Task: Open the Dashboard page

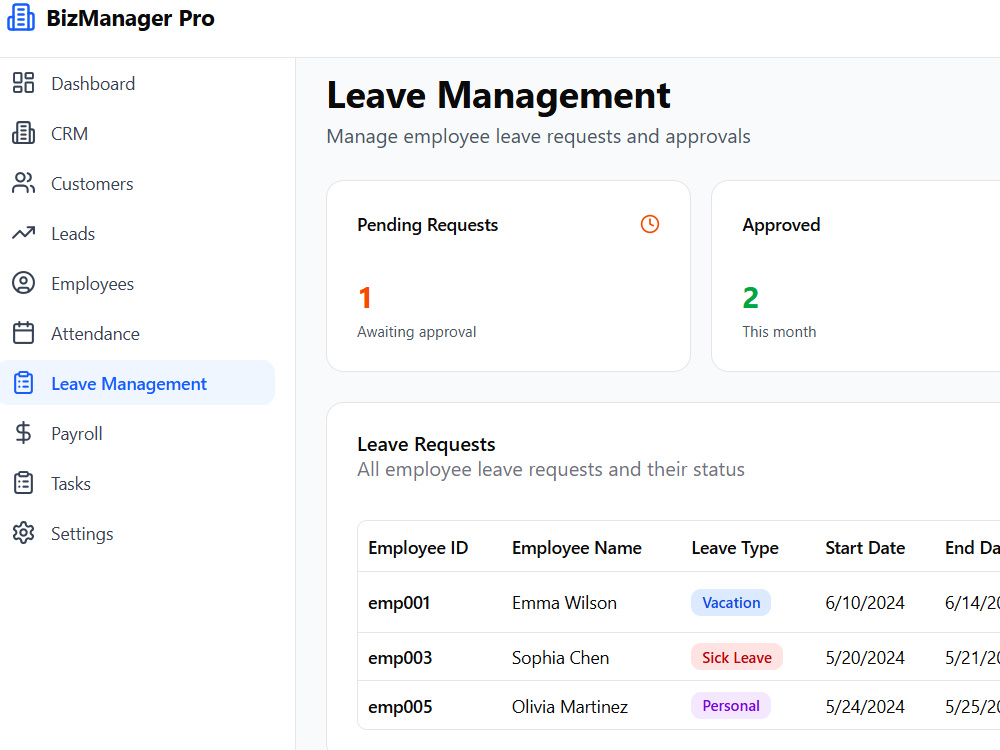Action: click(x=137, y=83)
